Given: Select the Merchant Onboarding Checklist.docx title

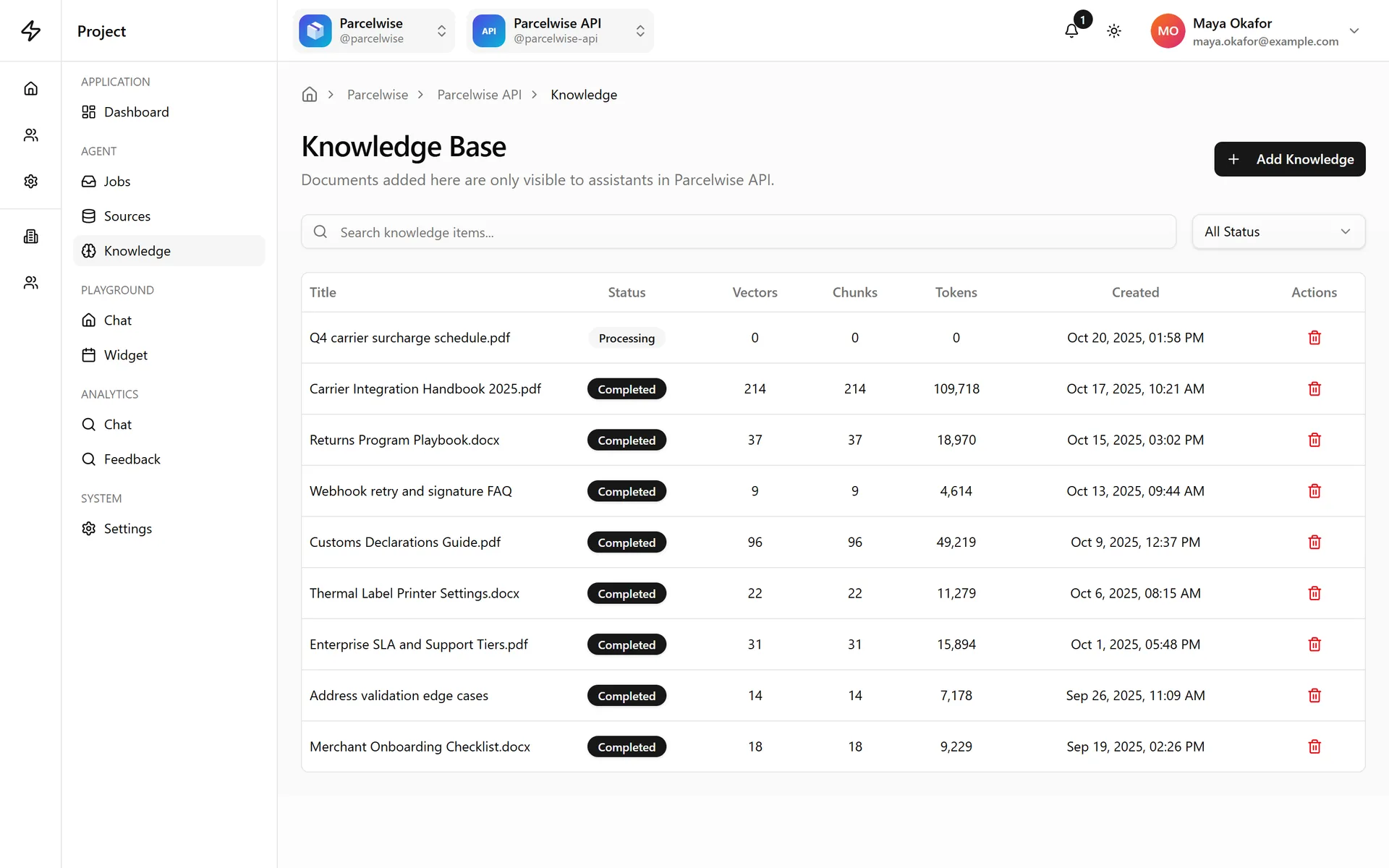Looking at the screenshot, I should pos(420,746).
